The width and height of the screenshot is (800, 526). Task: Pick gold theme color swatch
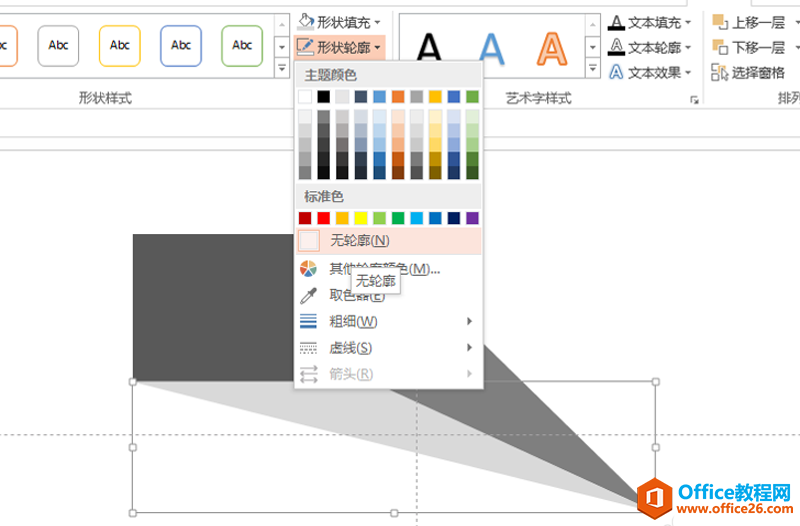pyautogui.click(x=435, y=96)
